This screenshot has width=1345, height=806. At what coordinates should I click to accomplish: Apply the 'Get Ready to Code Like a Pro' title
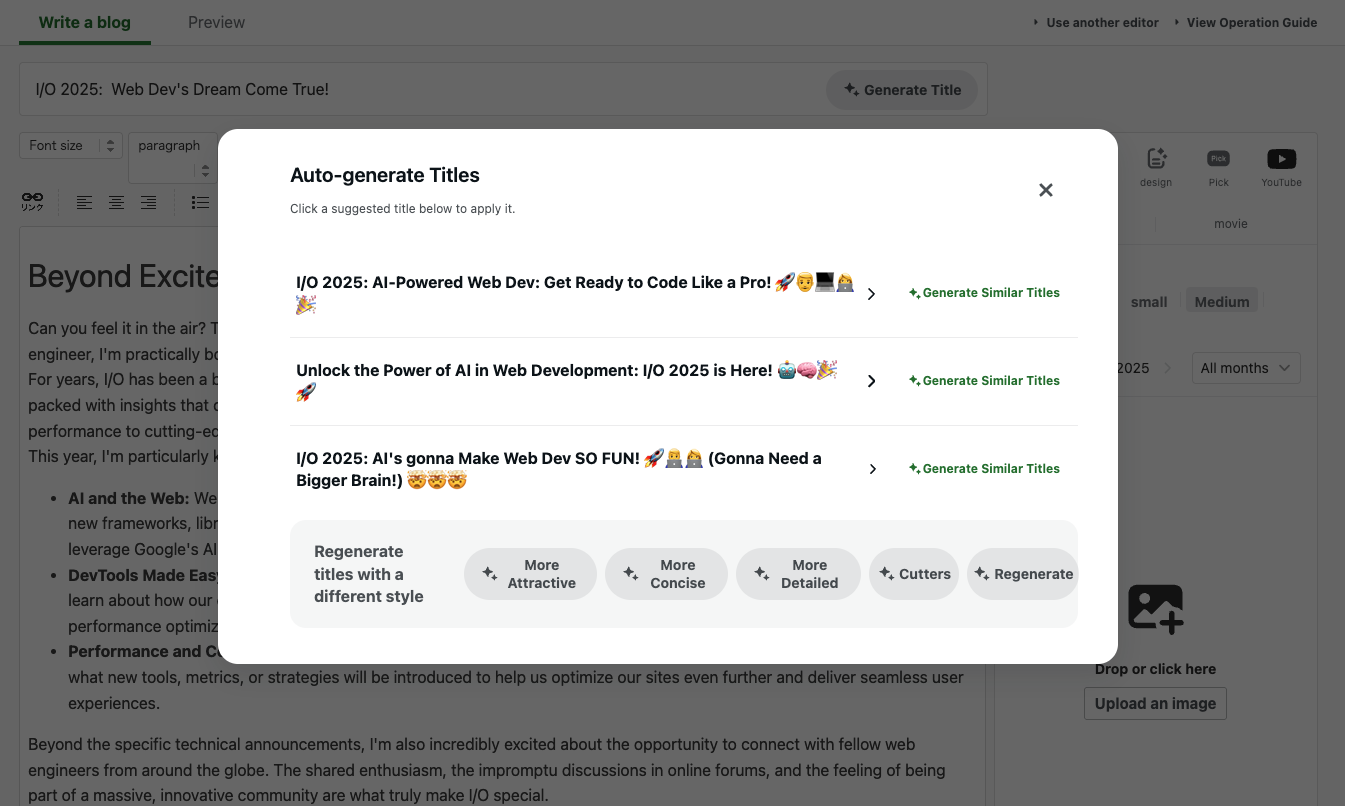tap(575, 293)
